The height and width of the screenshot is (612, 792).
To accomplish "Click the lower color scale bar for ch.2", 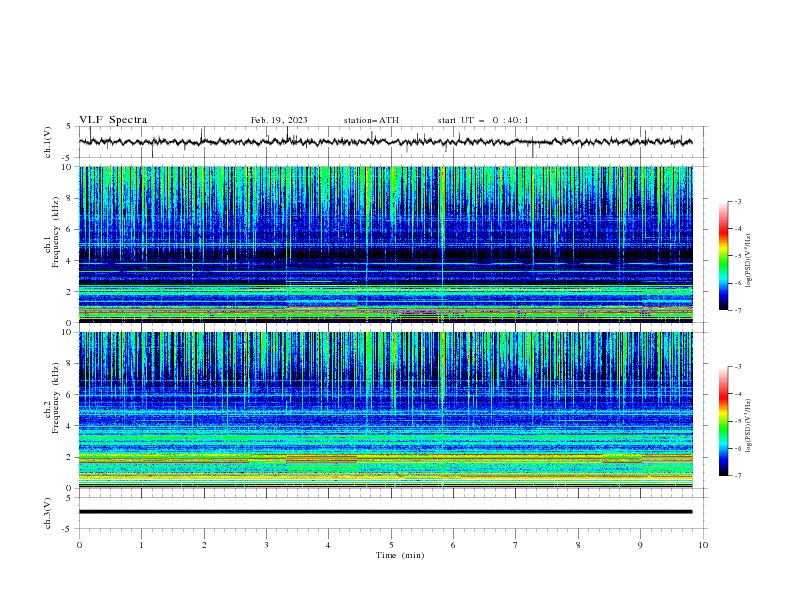I will tap(723, 421).
